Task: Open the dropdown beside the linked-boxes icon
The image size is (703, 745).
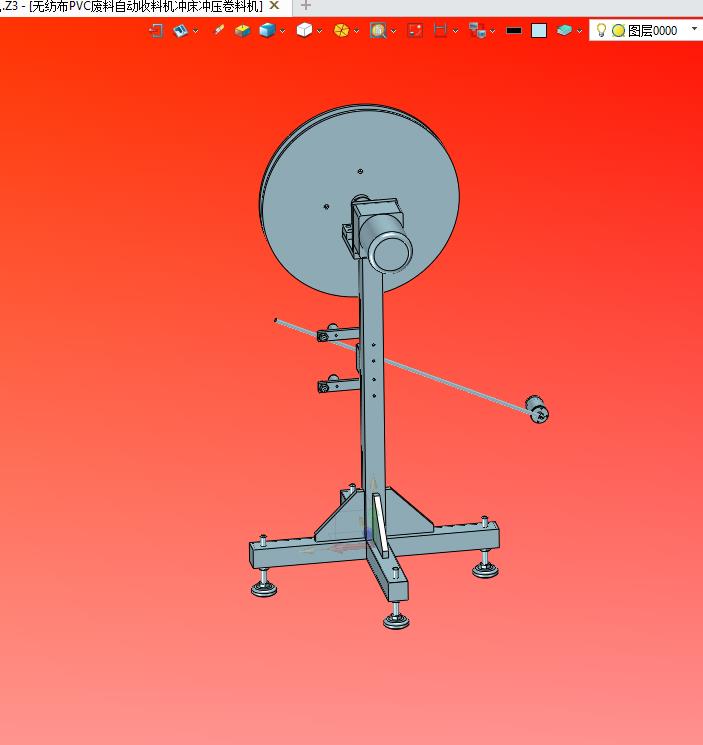Action: coord(493,31)
